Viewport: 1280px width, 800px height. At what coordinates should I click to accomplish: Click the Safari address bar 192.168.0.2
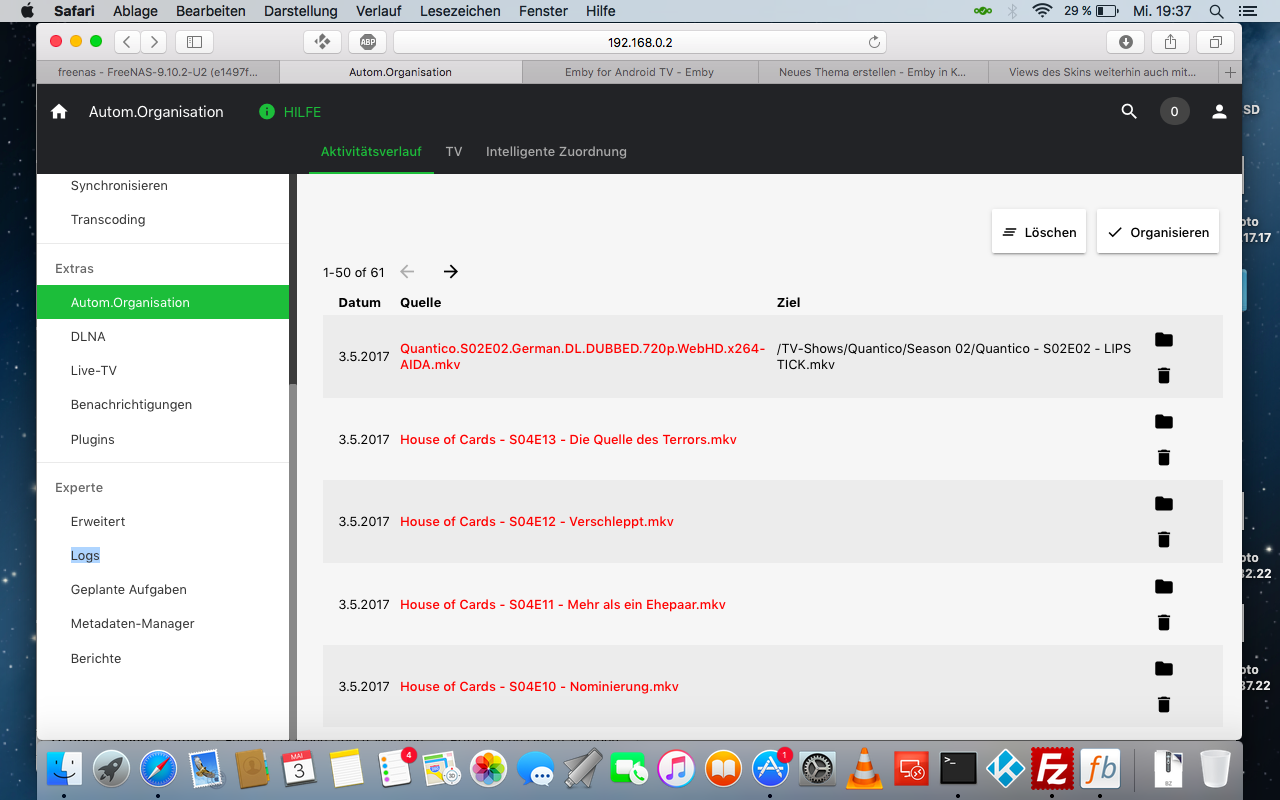640,42
